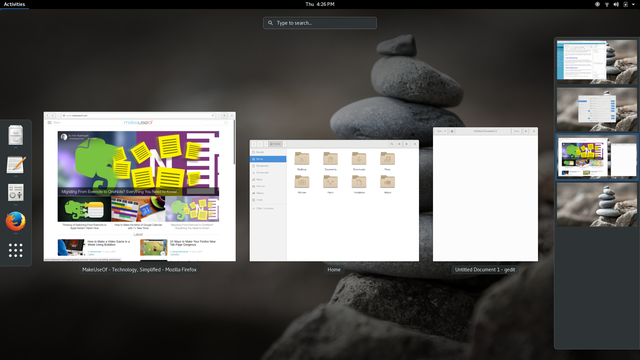The height and width of the screenshot is (360, 640).
Task: Click the network icon in top bar
Action: tap(607, 4)
